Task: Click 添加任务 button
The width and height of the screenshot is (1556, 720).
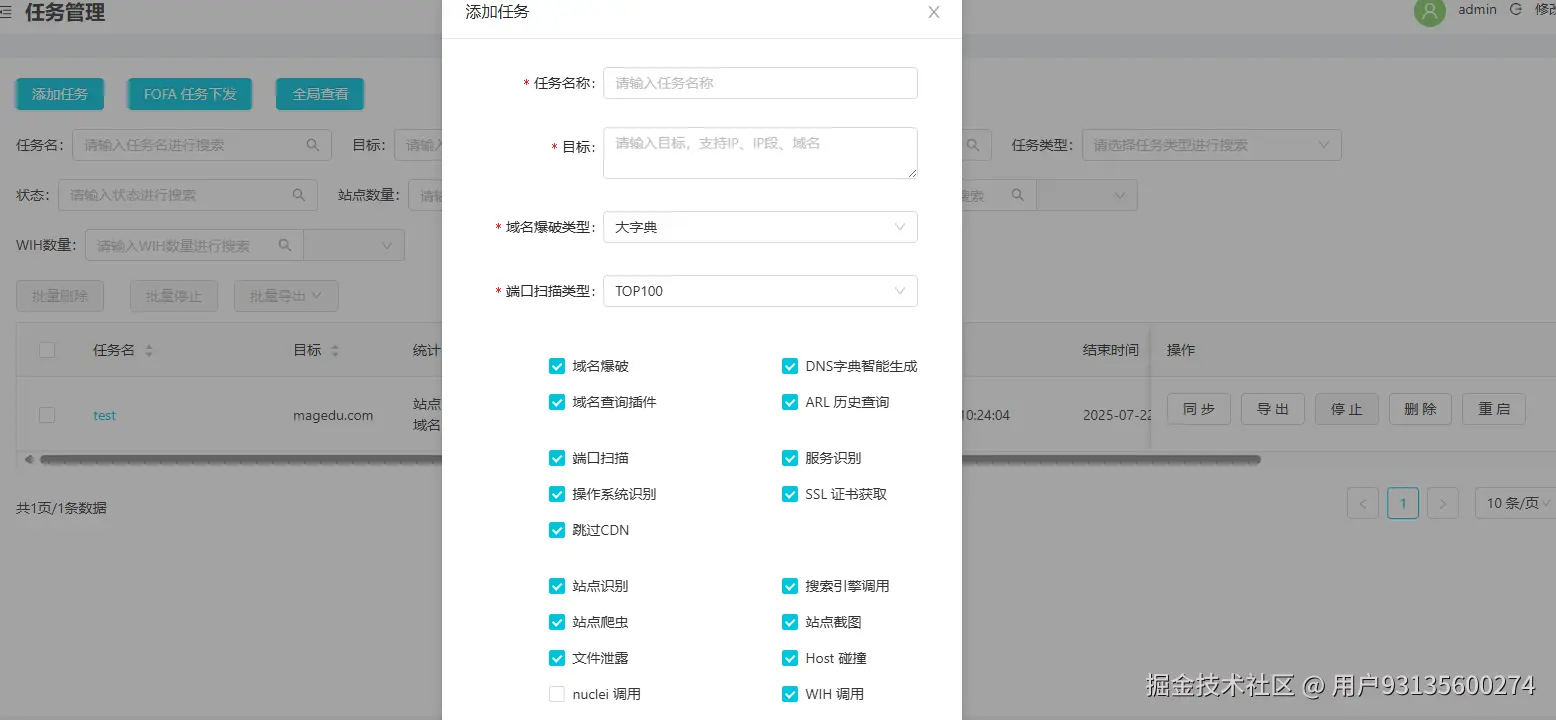Action: 60,94
